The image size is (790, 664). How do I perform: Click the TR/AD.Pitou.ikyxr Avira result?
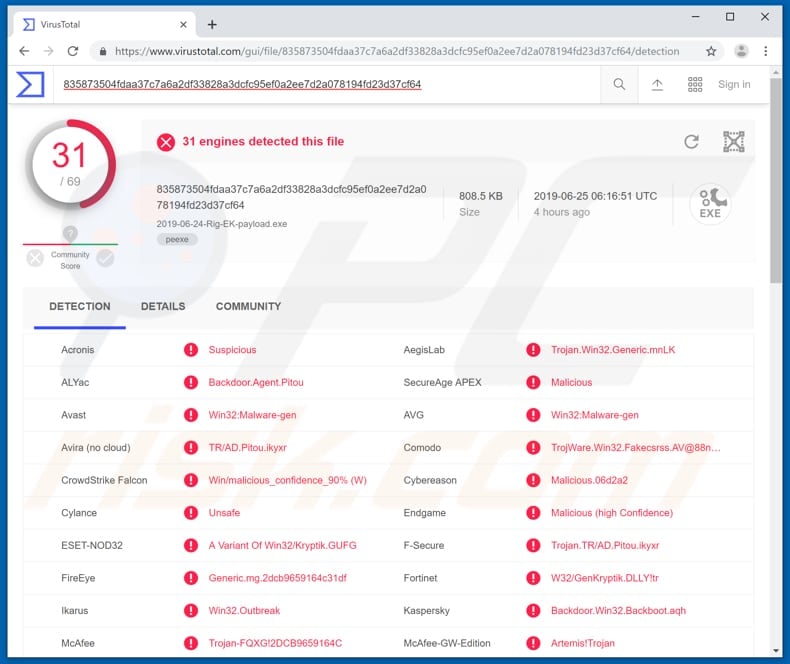247,447
